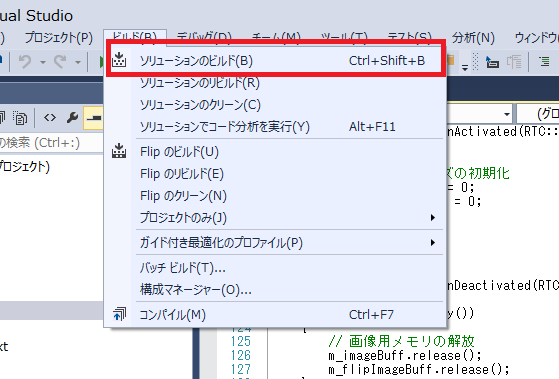Image resolution: width=559 pixels, height=379 pixels.
Task: Click the Redo toolbar icon
Action: [x=60, y=62]
